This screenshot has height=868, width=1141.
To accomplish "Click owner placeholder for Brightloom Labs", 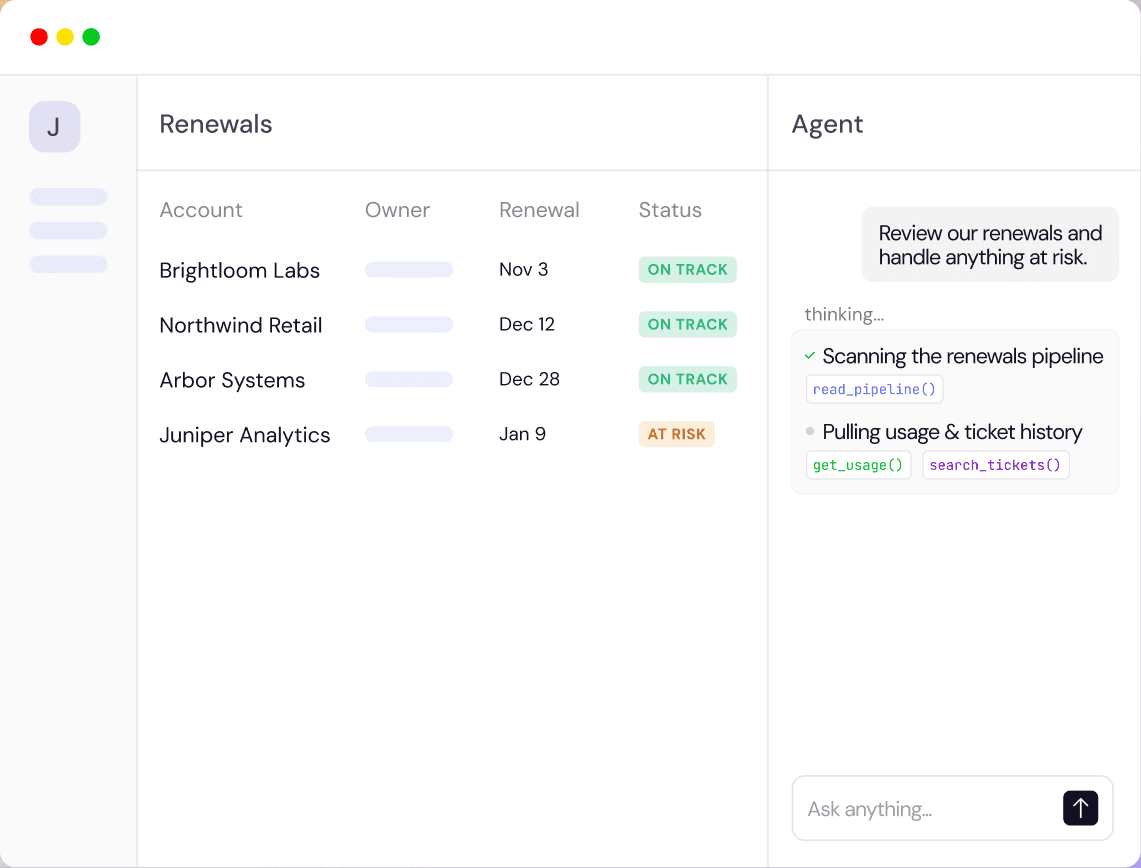I will (x=409, y=270).
